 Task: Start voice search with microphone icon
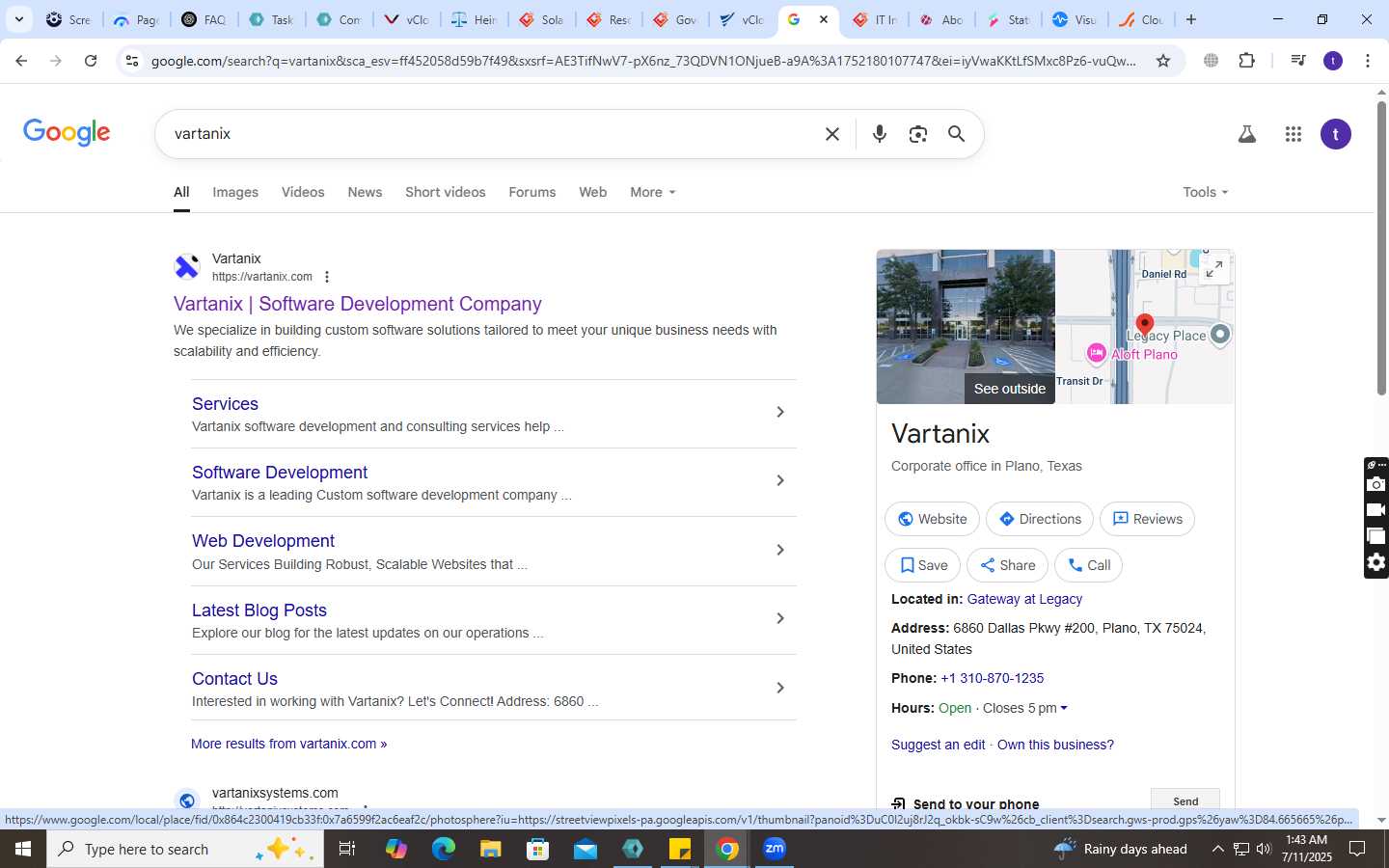(879, 134)
